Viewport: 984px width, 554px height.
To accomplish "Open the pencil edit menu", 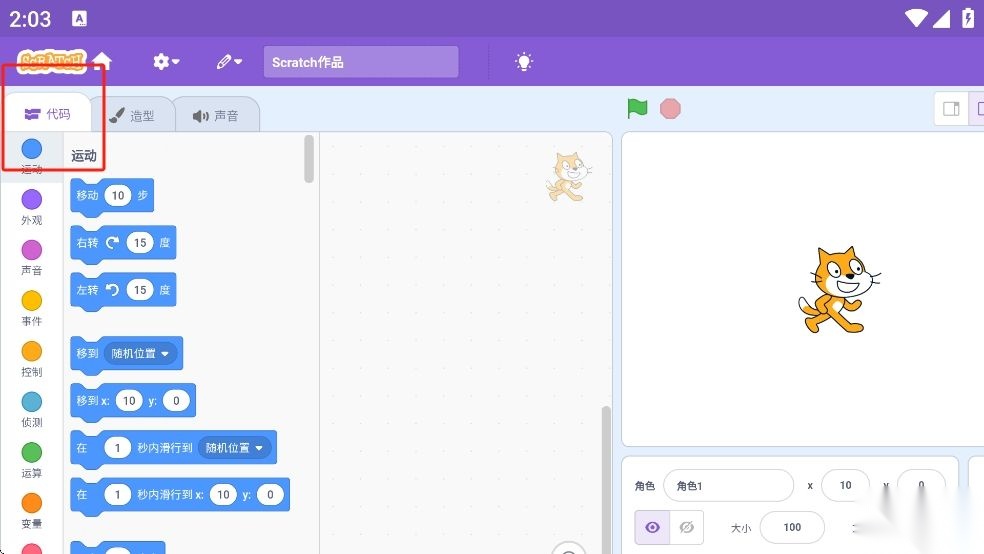I will pyautogui.click(x=229, y=61).
